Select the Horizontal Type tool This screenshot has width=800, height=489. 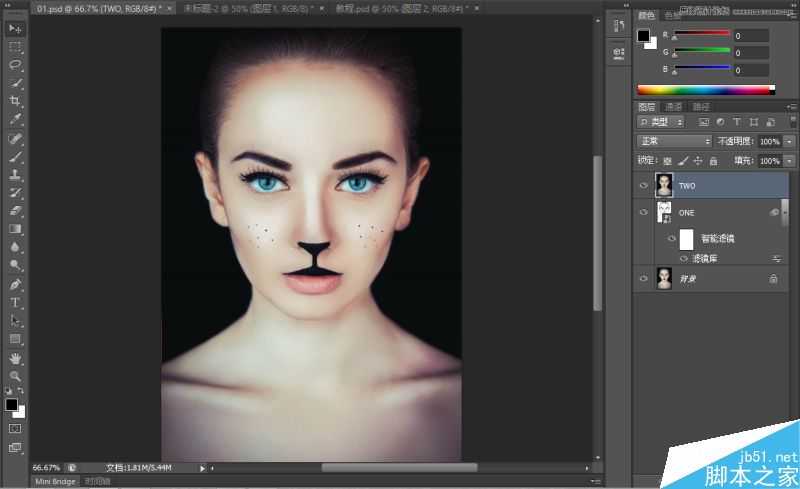(15, 302)
